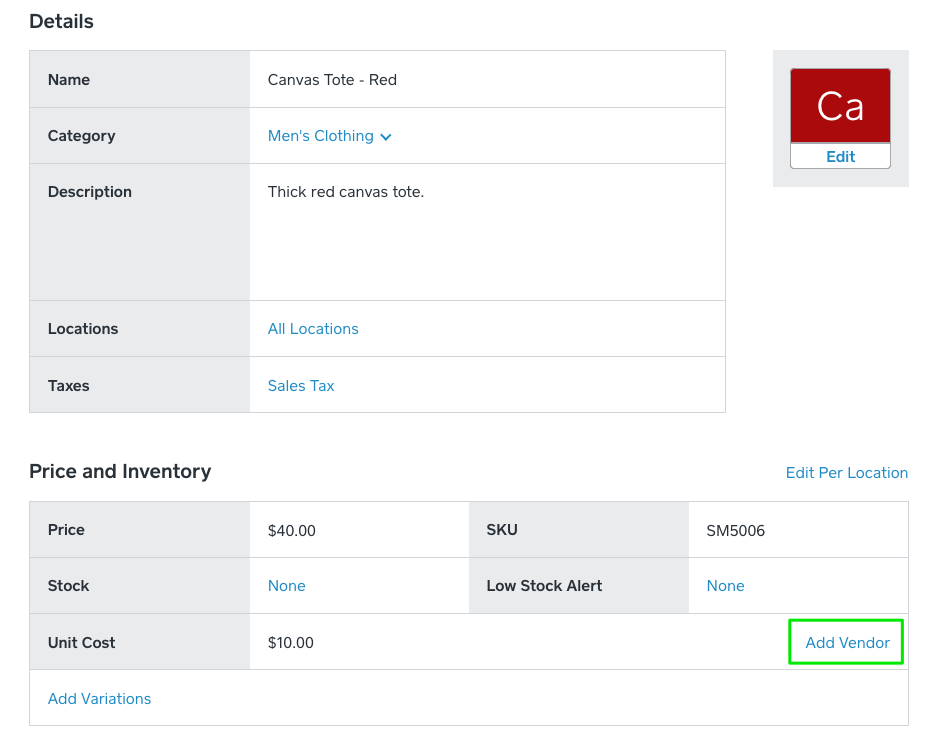Click the SKU label

point(502,530)
